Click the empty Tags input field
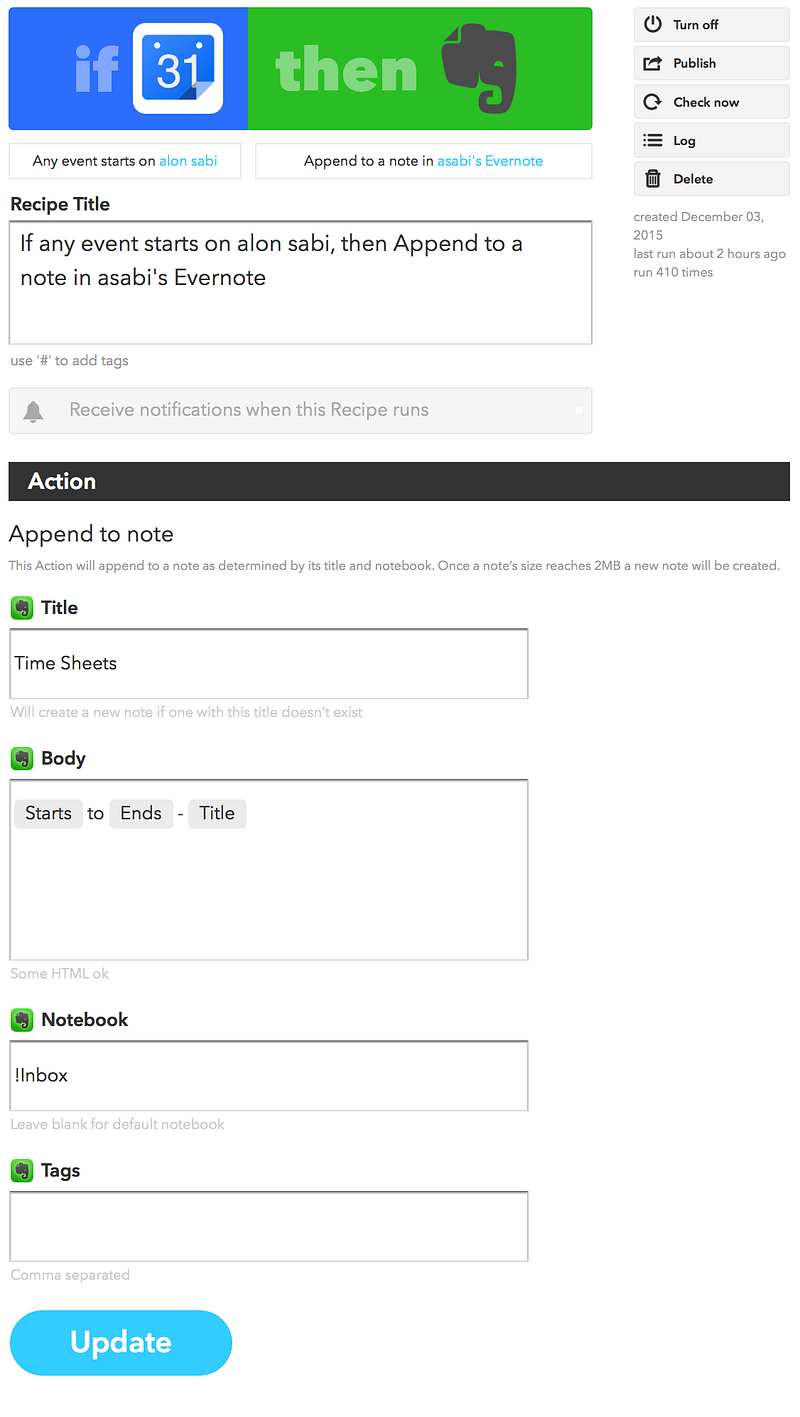 pos(269,1226)
